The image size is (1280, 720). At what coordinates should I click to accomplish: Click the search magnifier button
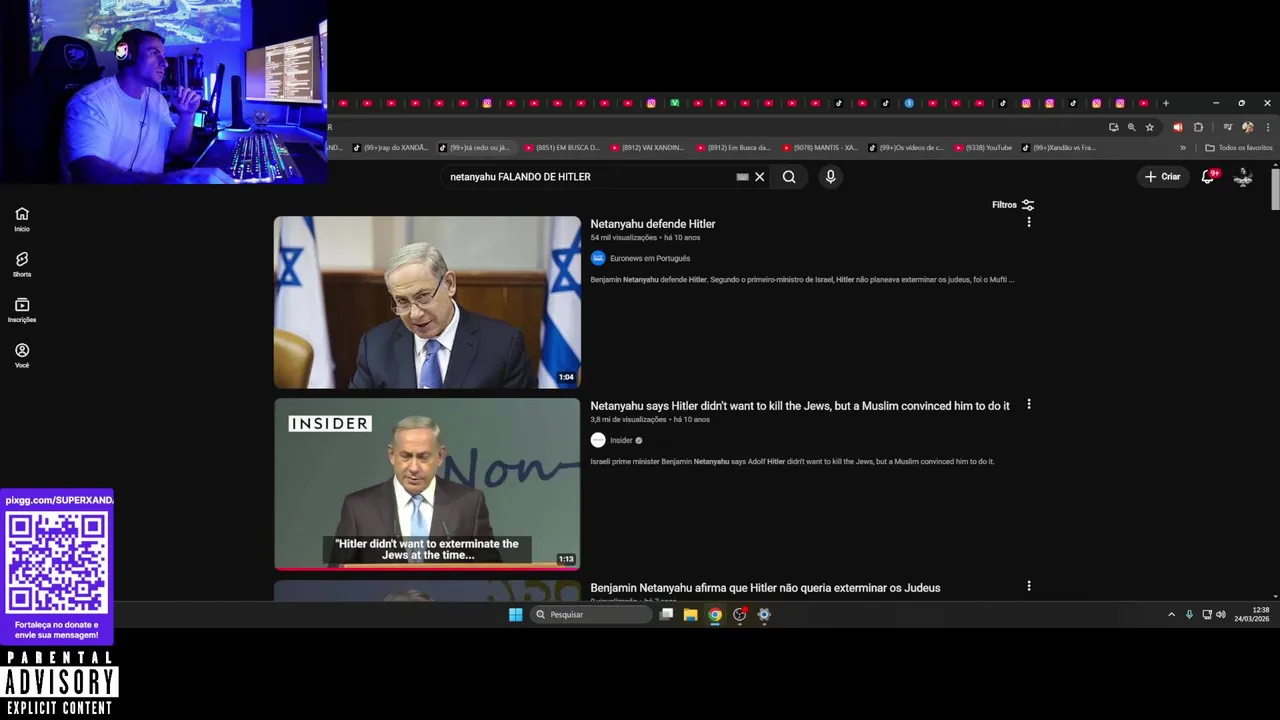pos(789,177)
